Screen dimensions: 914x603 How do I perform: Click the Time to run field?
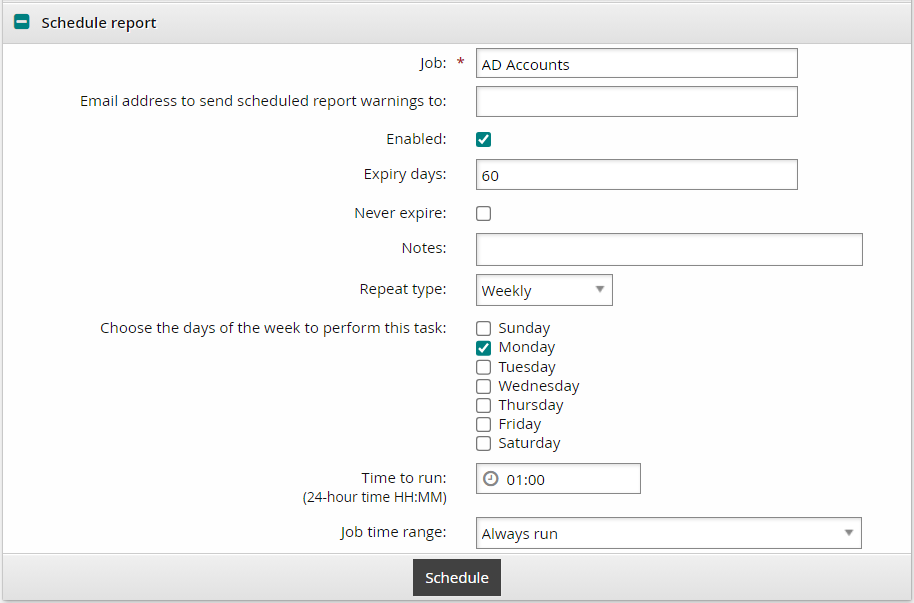[x=570, y=479]
